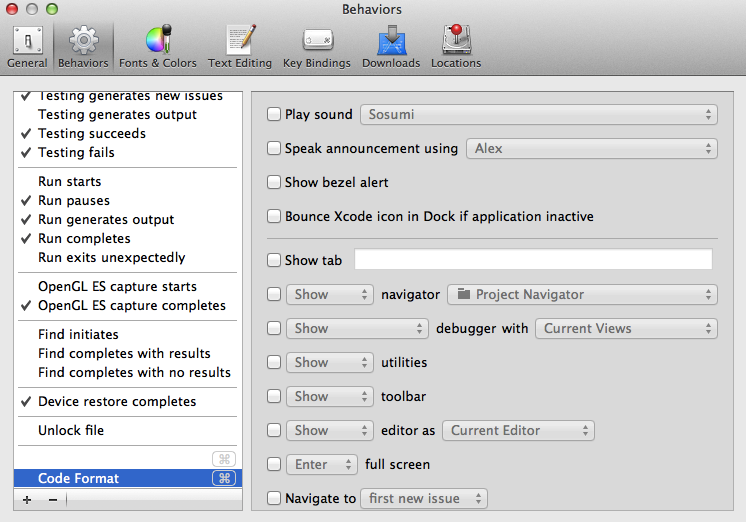Open Downloads preferences
The width and height of the screenshot is (746, 522).
click(391, 47)
